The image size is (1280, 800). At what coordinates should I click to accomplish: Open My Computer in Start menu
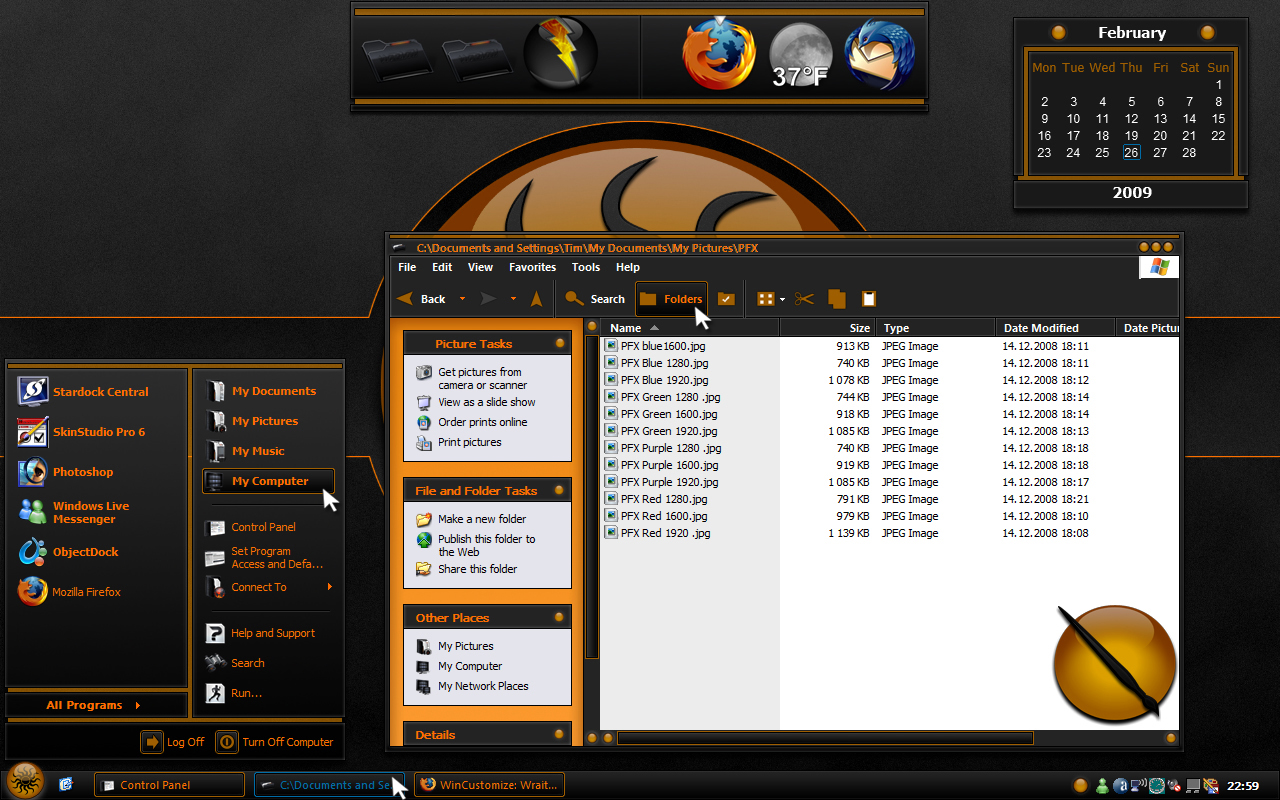coord(268,481)
